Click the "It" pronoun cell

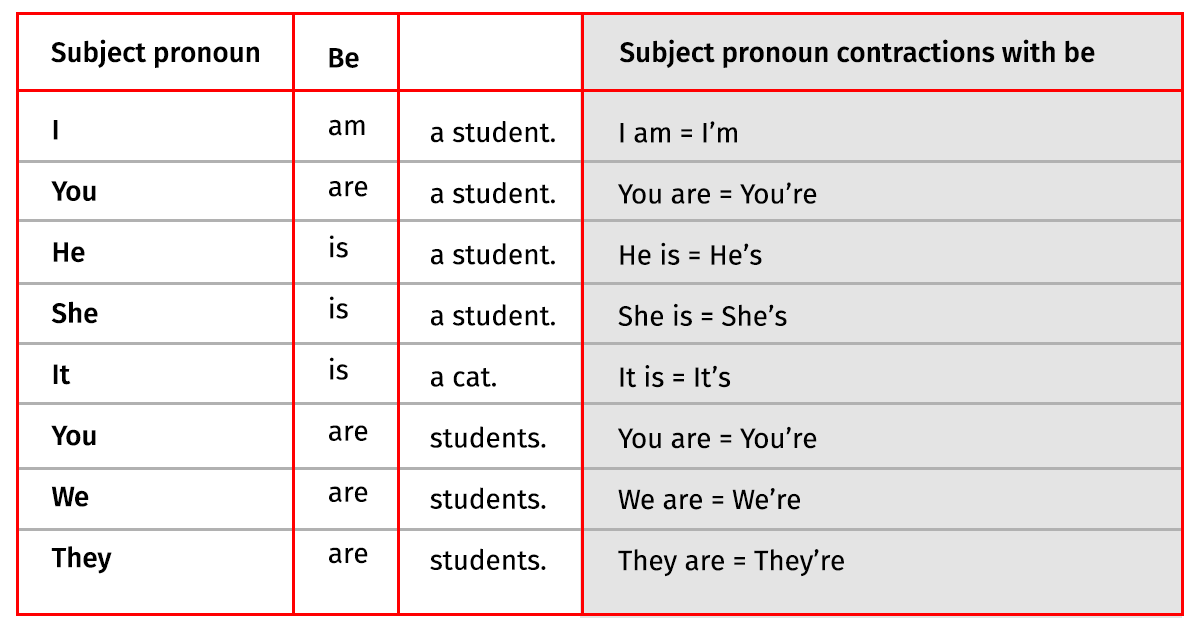coord(61,375)
